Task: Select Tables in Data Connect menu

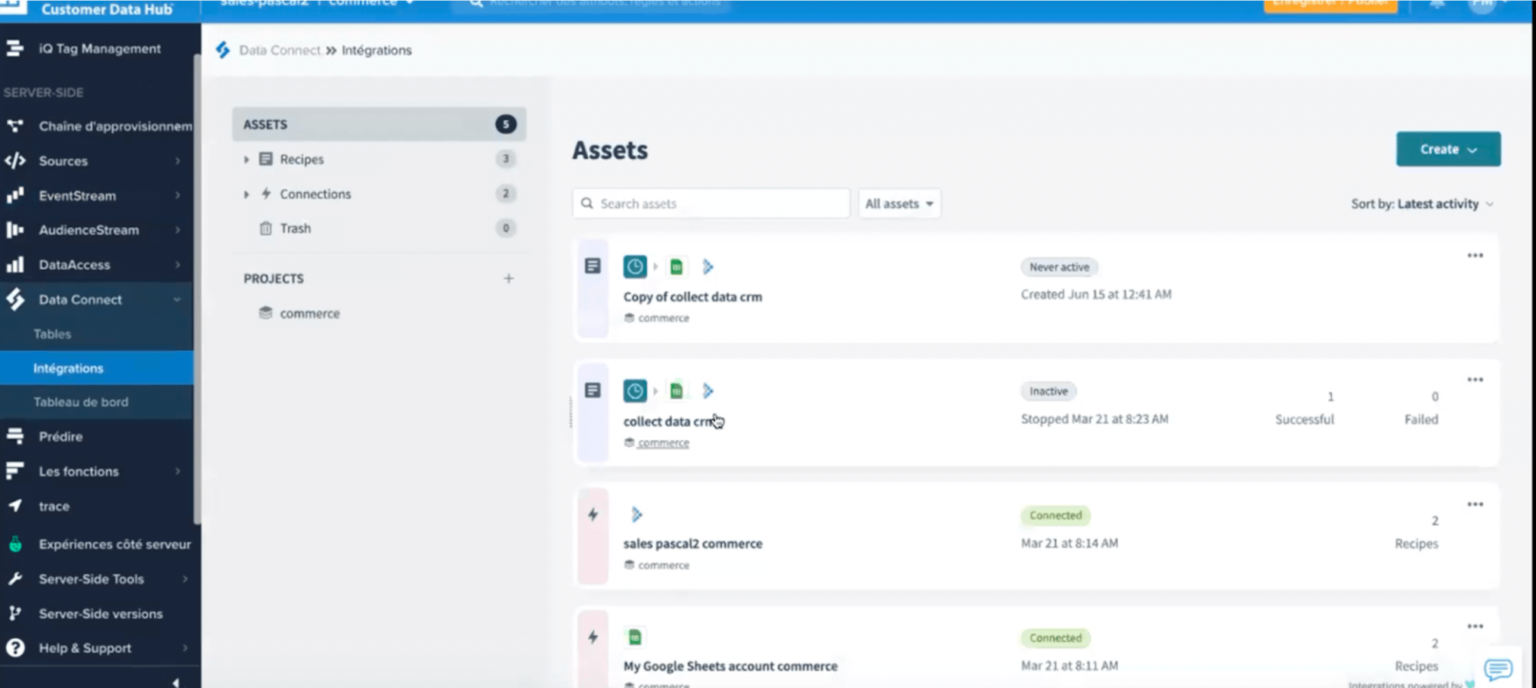Action: tap(52, 334)
